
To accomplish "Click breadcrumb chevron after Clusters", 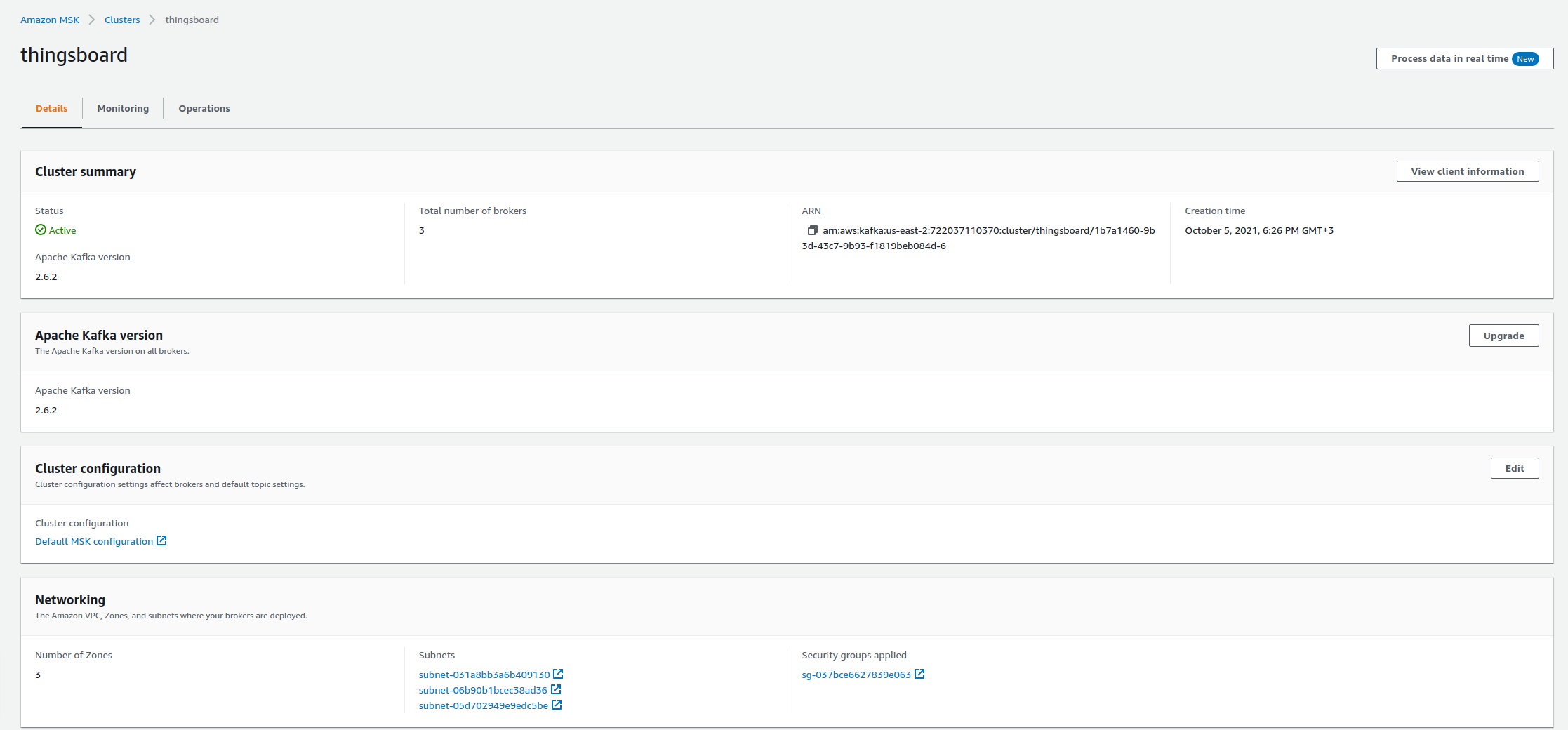I will pyautogui.click(x=152, y=20).
